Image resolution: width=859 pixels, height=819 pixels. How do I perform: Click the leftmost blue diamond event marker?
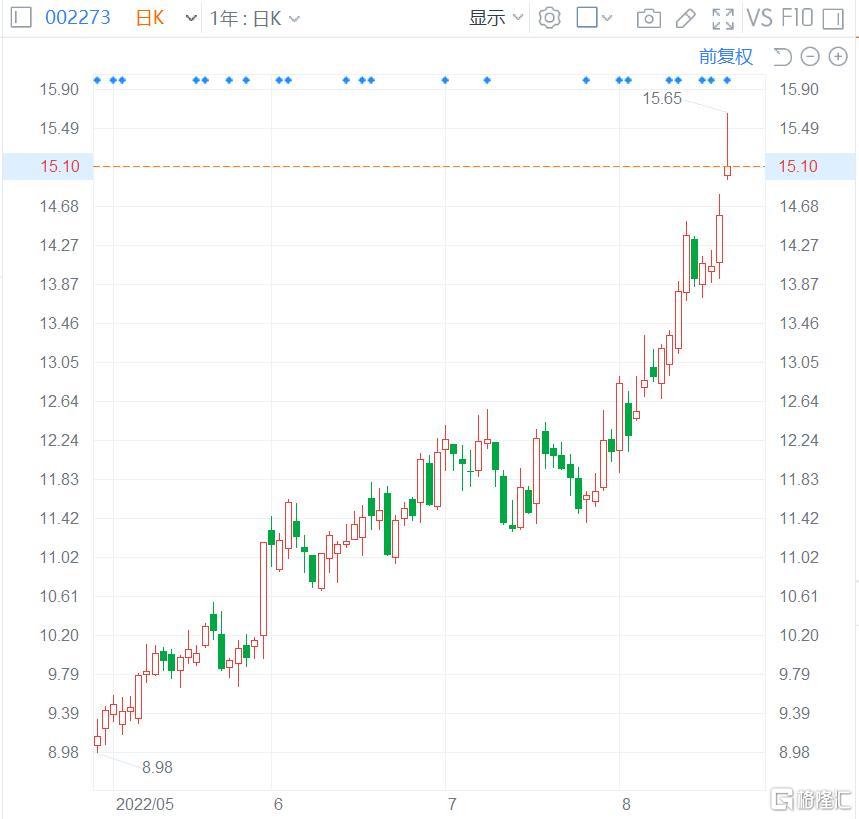coord(98,80)
